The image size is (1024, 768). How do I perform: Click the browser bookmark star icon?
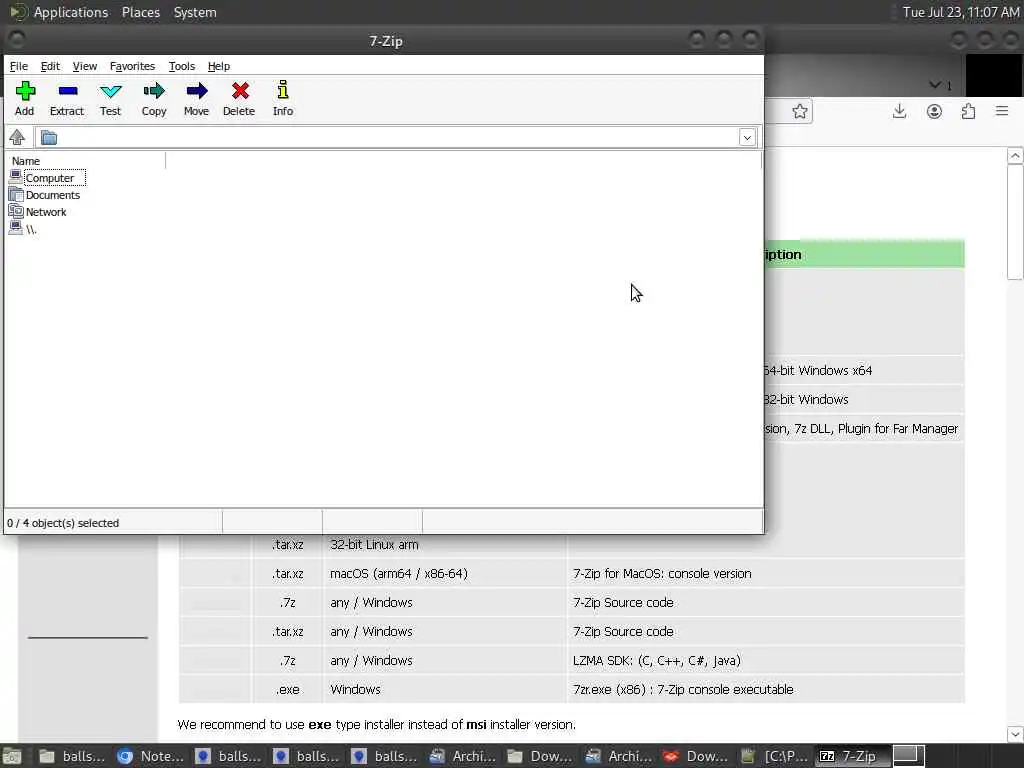point(800,111)
